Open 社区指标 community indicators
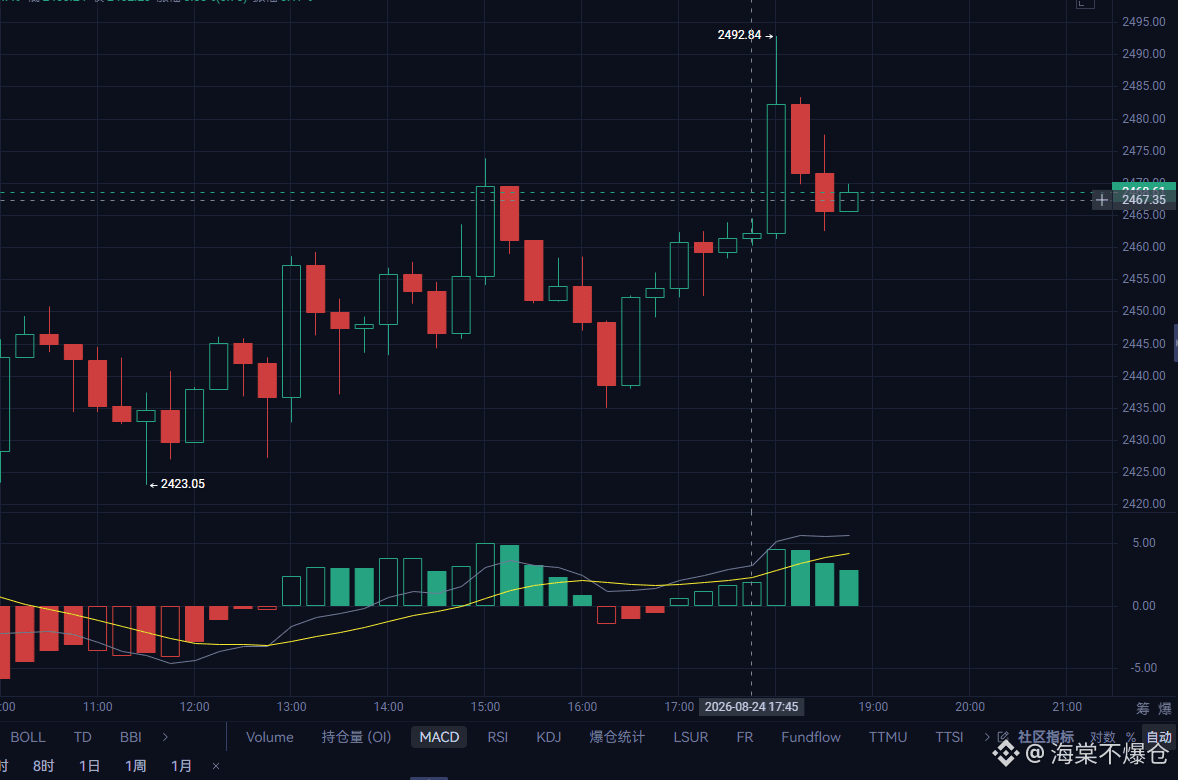Screen dimensions: 1178x780 pyautogui.click(x=1046, y=737)
